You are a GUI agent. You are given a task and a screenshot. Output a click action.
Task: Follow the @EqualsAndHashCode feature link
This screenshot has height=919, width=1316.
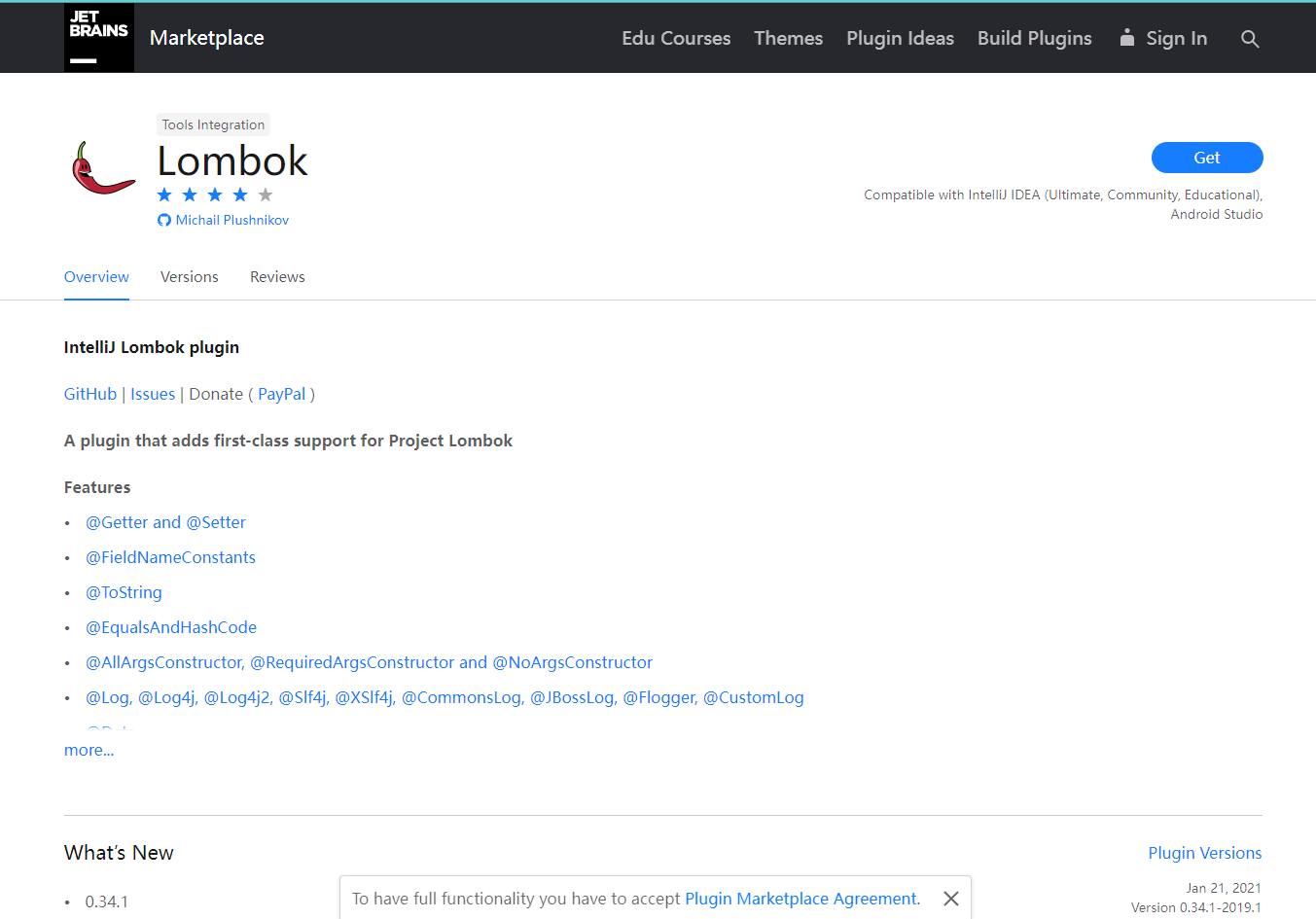pyautogui.click(x=171, y=627)
